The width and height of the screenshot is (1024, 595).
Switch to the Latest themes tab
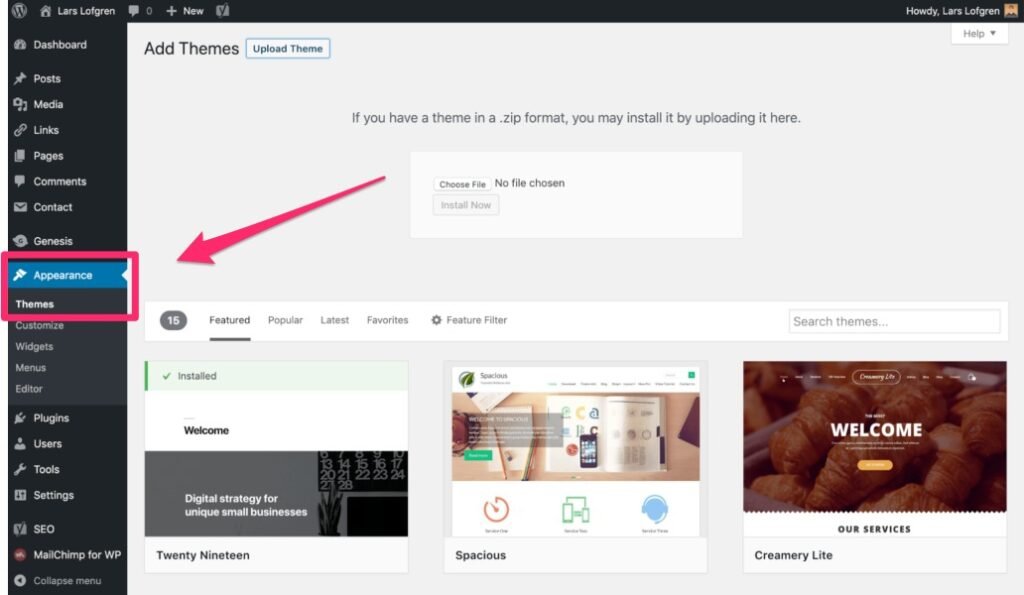(334, 320)
